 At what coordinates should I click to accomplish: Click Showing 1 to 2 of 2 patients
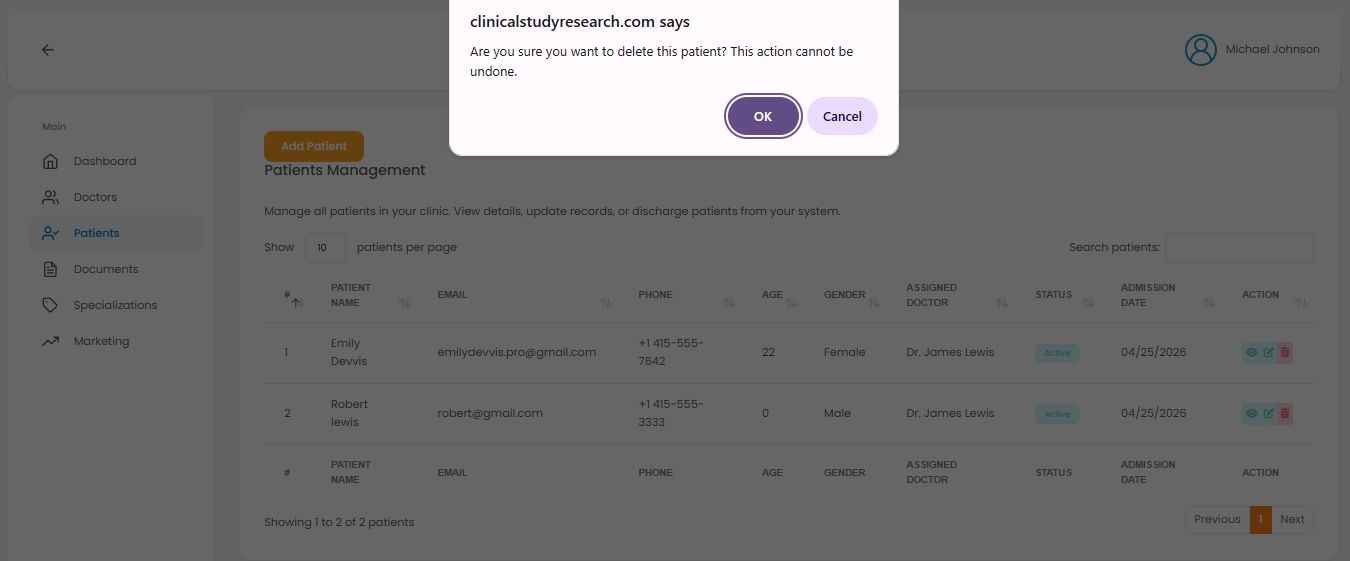(x=339, y=522)
